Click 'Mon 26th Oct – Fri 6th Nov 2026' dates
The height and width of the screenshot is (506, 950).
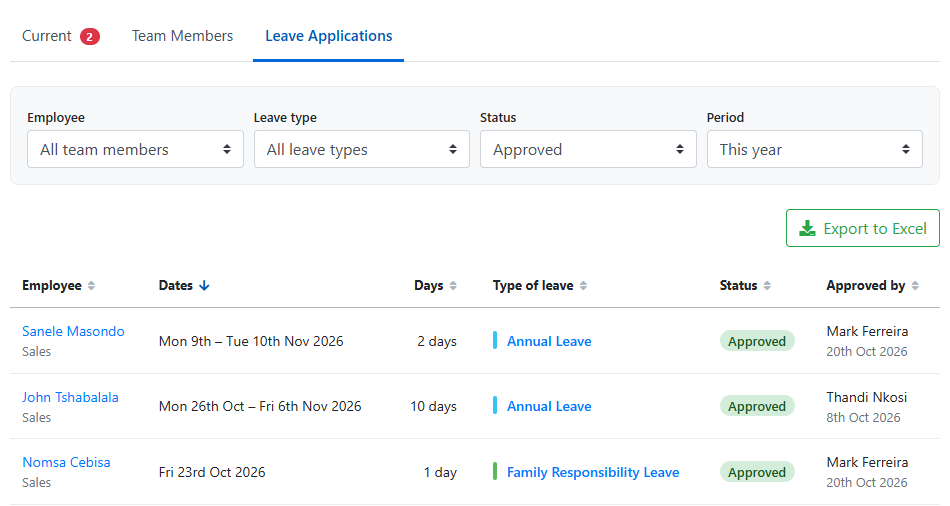(260, 406)
